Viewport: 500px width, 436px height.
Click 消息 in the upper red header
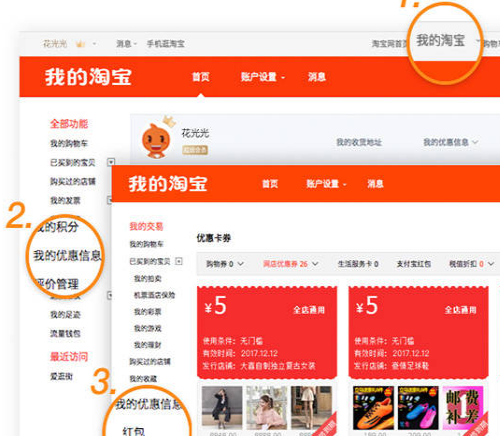(317, 77)
